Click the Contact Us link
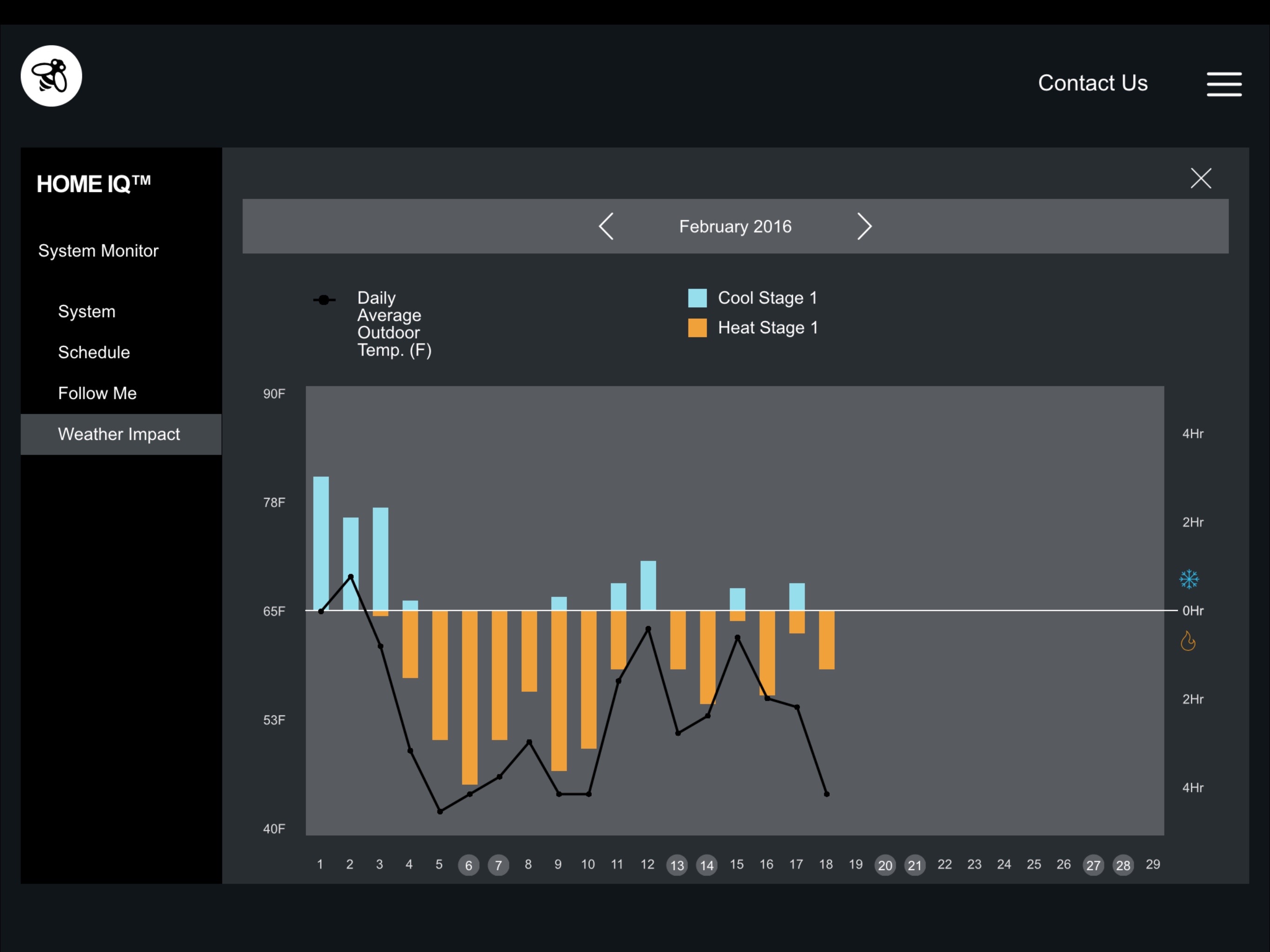1270x952 pixels. (1091, 83)
